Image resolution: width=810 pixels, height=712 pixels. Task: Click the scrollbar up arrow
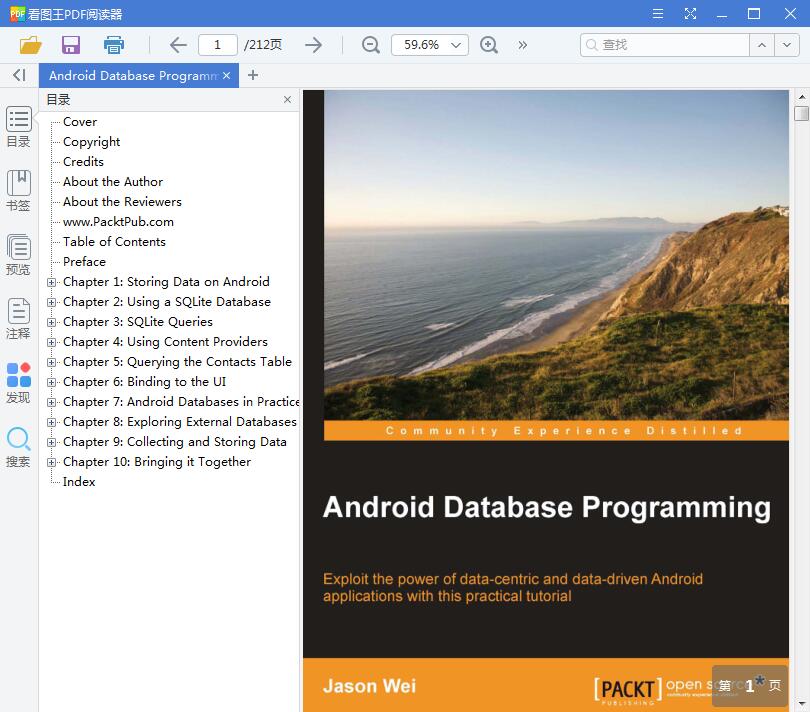coord(802,97)
